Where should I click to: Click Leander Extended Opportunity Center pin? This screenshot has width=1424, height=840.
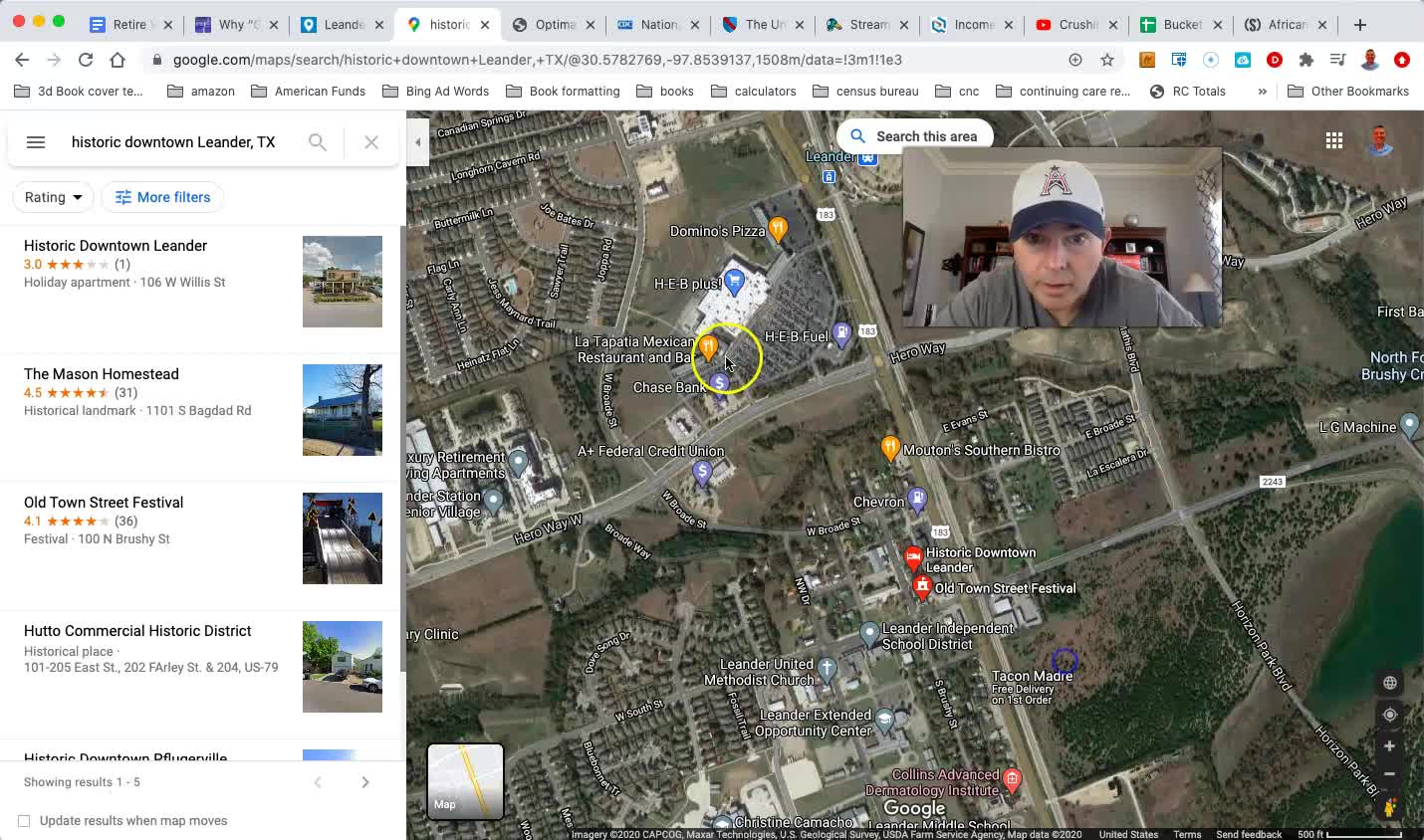[884, 718]
